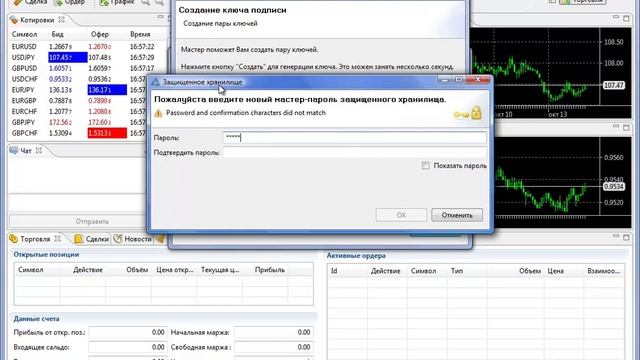Maximize the upper chart panel
This screenshot has width=640, height=360.
tap(626, 18)
